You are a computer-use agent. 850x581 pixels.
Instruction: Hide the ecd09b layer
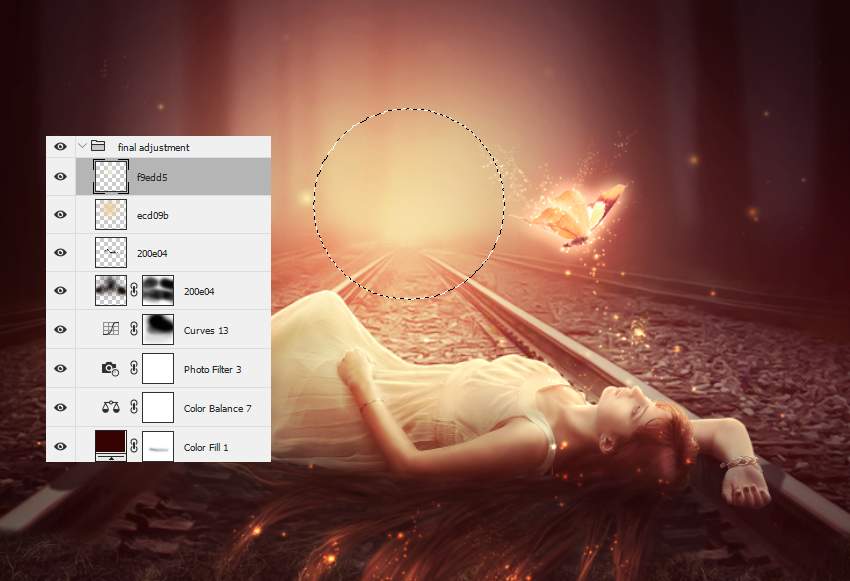click(60, 214)
